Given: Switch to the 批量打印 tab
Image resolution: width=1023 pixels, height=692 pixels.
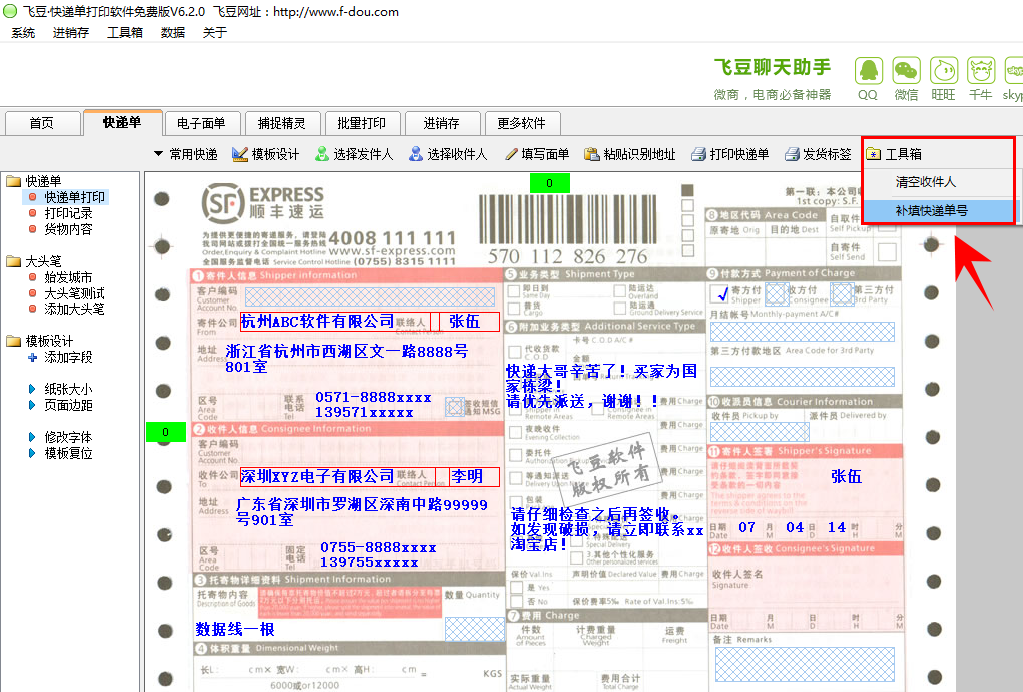Looking at the screenshot, I should (x=361, y=123).
